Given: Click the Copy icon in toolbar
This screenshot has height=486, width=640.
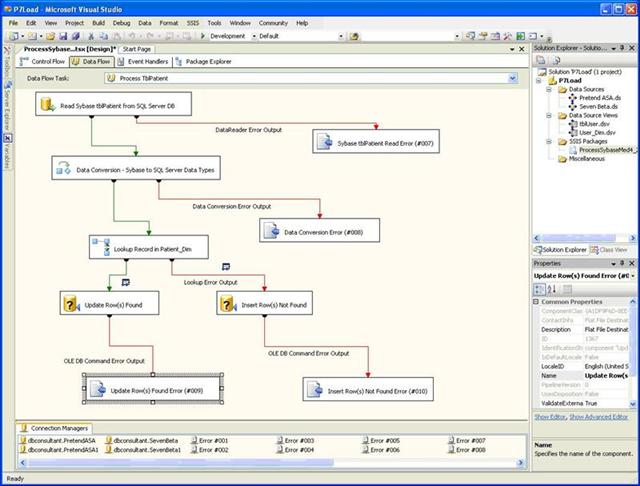Looking at the screenshot, I should [x=104, y=36].
